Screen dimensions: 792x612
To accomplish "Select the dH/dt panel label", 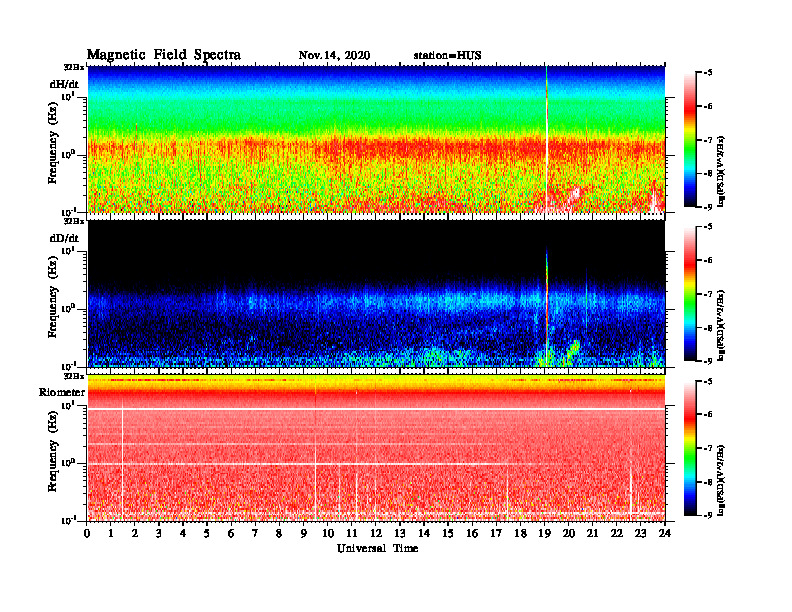I will point(64,85).
